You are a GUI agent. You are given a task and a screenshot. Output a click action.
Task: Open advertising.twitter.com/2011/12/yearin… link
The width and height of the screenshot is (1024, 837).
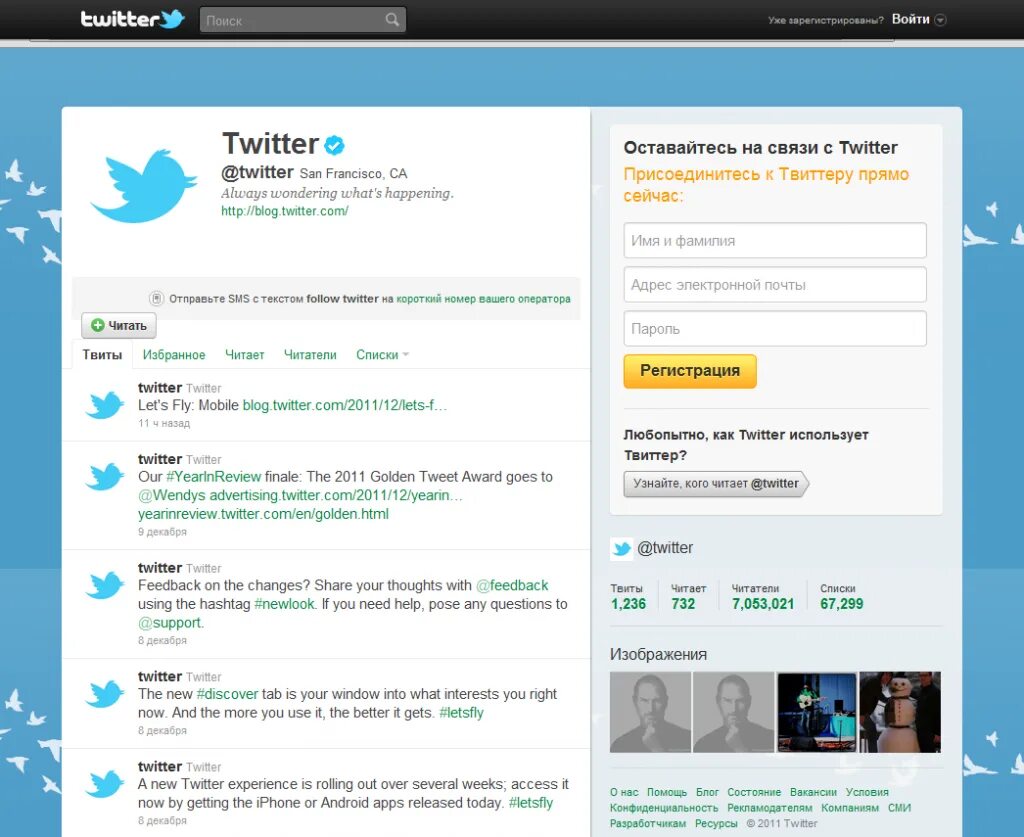coord(336,495)
